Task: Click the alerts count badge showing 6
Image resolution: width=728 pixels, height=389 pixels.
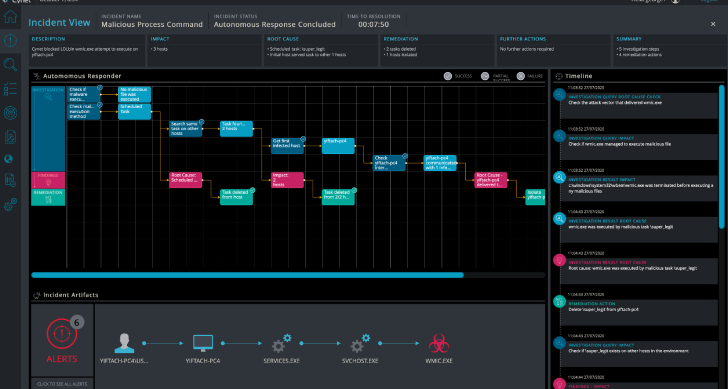Action: (77, 322)
